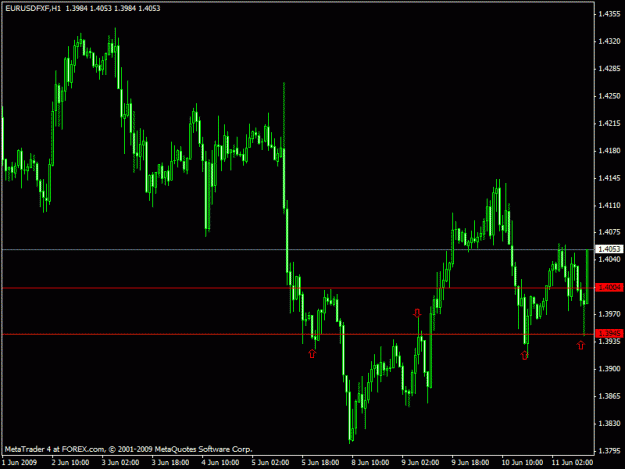Viewport: 625px width, 469px height.
Task: Select the red up arrow under the latest candle
Action: (x=581, y=345)
